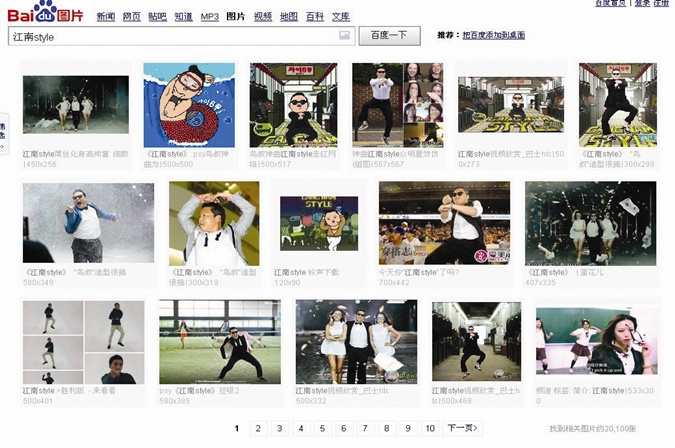
Task: Expand the collapsed side tab at left edge
Action: pos(3,134)
